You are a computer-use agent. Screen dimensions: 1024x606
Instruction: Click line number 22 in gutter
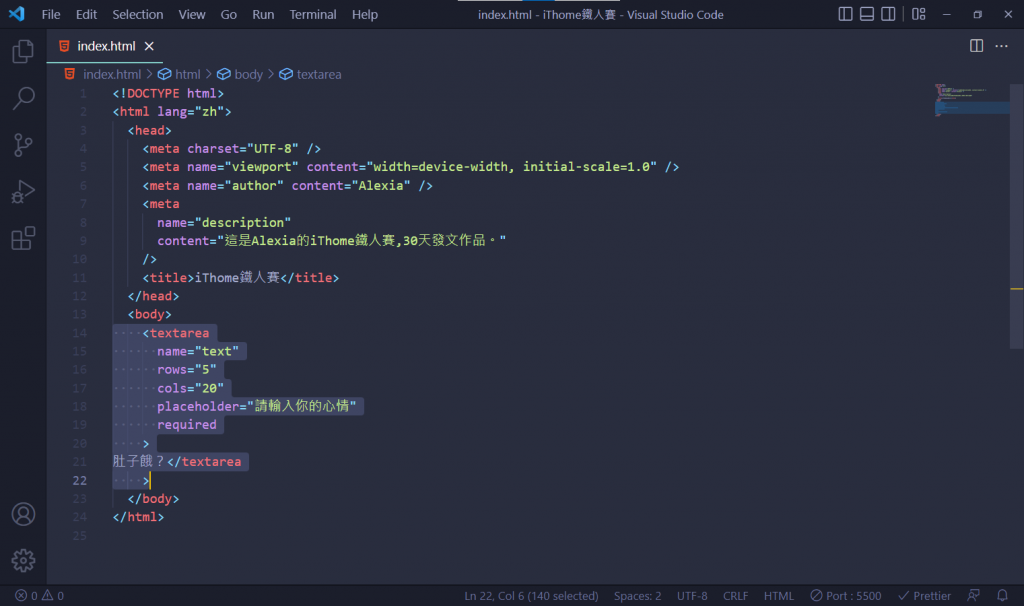(79, 481)
